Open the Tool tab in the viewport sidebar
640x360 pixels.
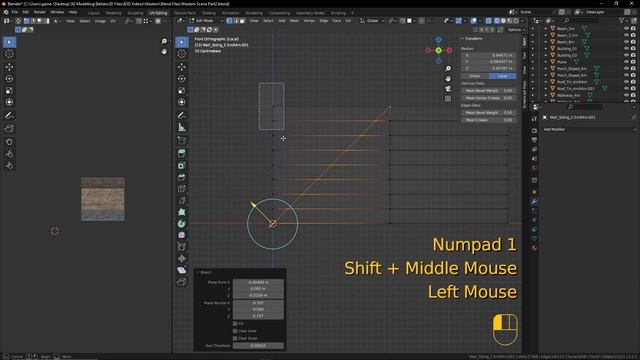pos(524,55)
